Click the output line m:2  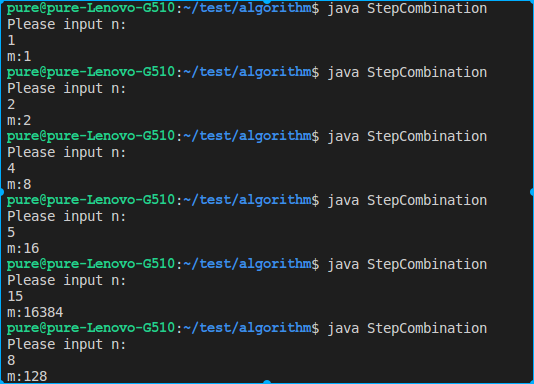point(19,121)
